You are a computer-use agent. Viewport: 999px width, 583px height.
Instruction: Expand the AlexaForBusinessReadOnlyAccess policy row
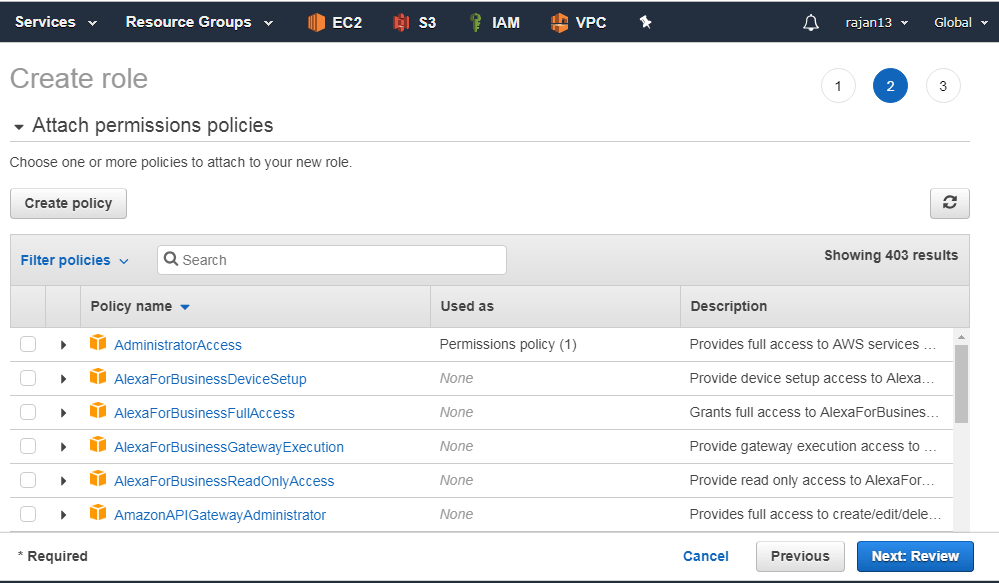coord(63,480)
